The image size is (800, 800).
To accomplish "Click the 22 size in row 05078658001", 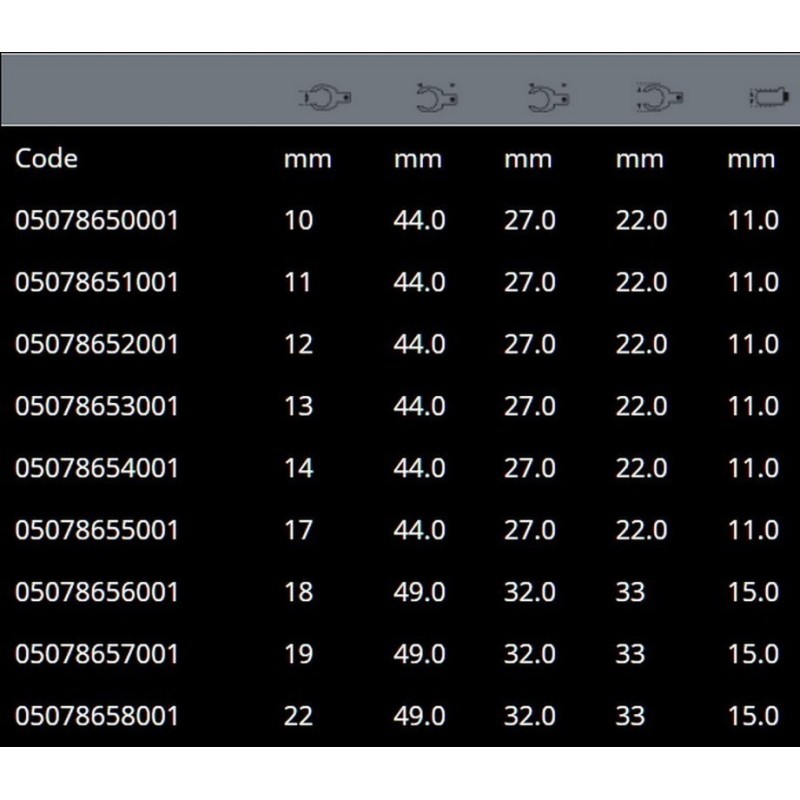I will [x=298, y=716].
